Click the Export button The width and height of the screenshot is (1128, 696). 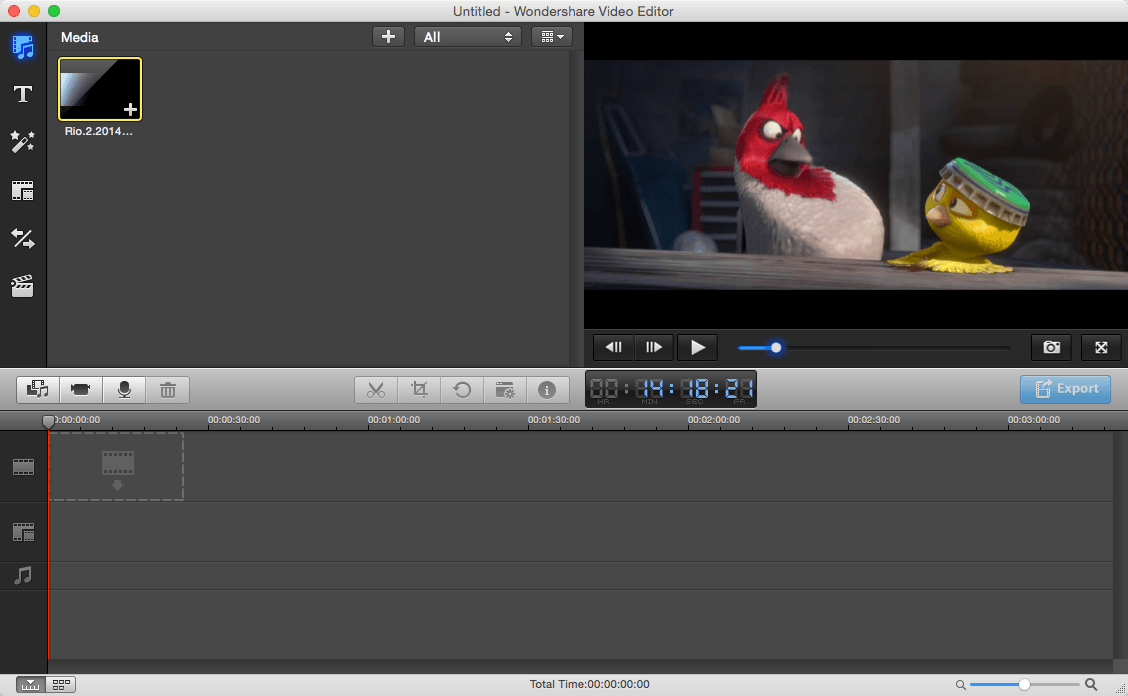pos(1065,389)
